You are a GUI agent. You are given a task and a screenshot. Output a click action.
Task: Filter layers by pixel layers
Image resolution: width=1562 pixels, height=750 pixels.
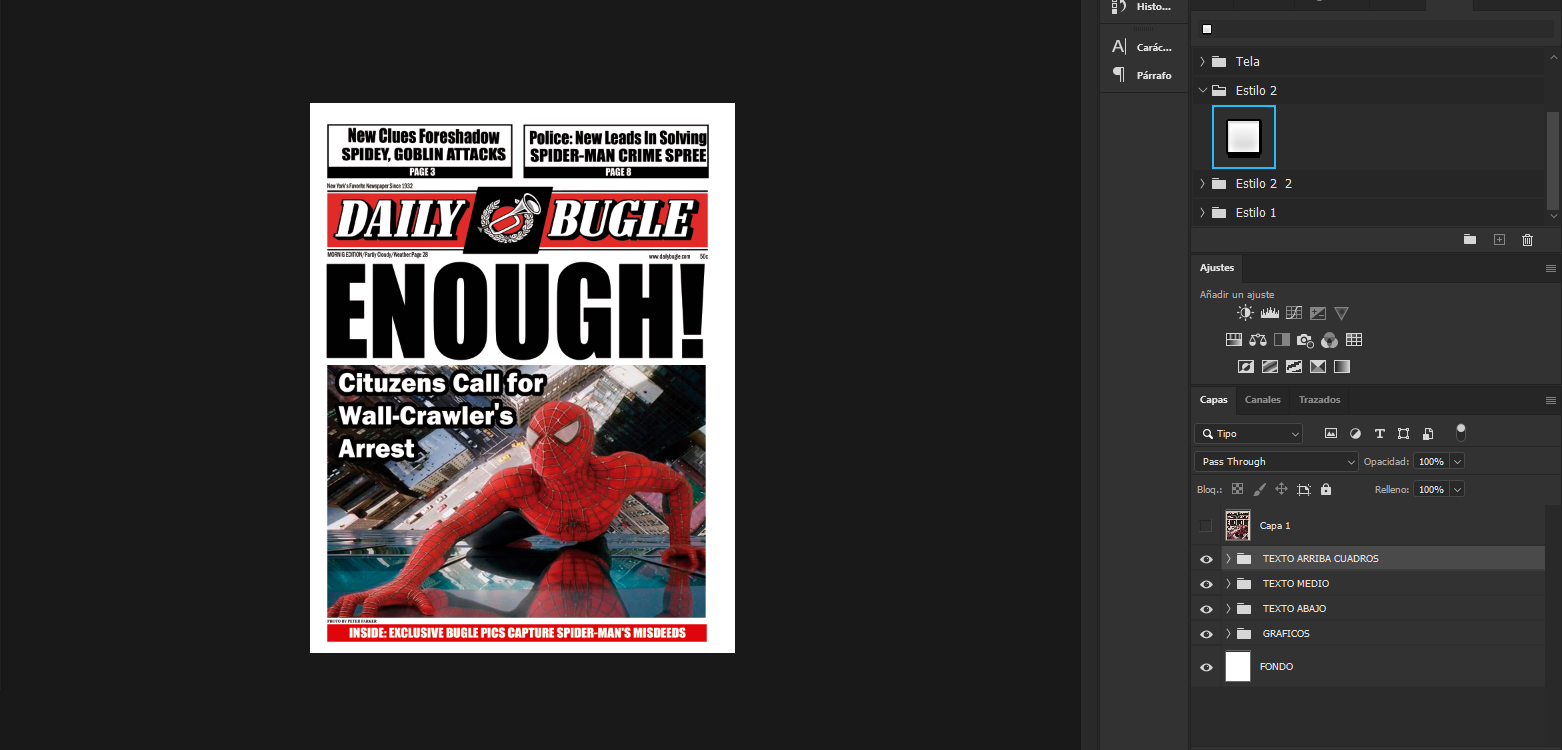(x=1331, y=434)
